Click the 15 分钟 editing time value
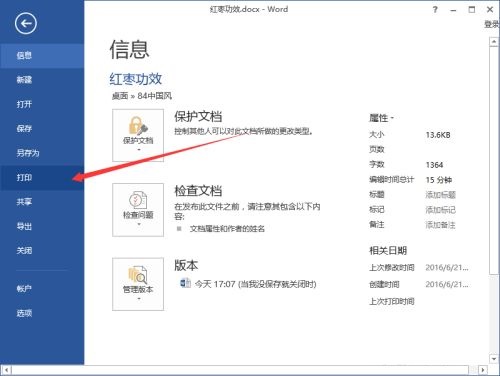 pyautogui.click(x=439, y=180)
